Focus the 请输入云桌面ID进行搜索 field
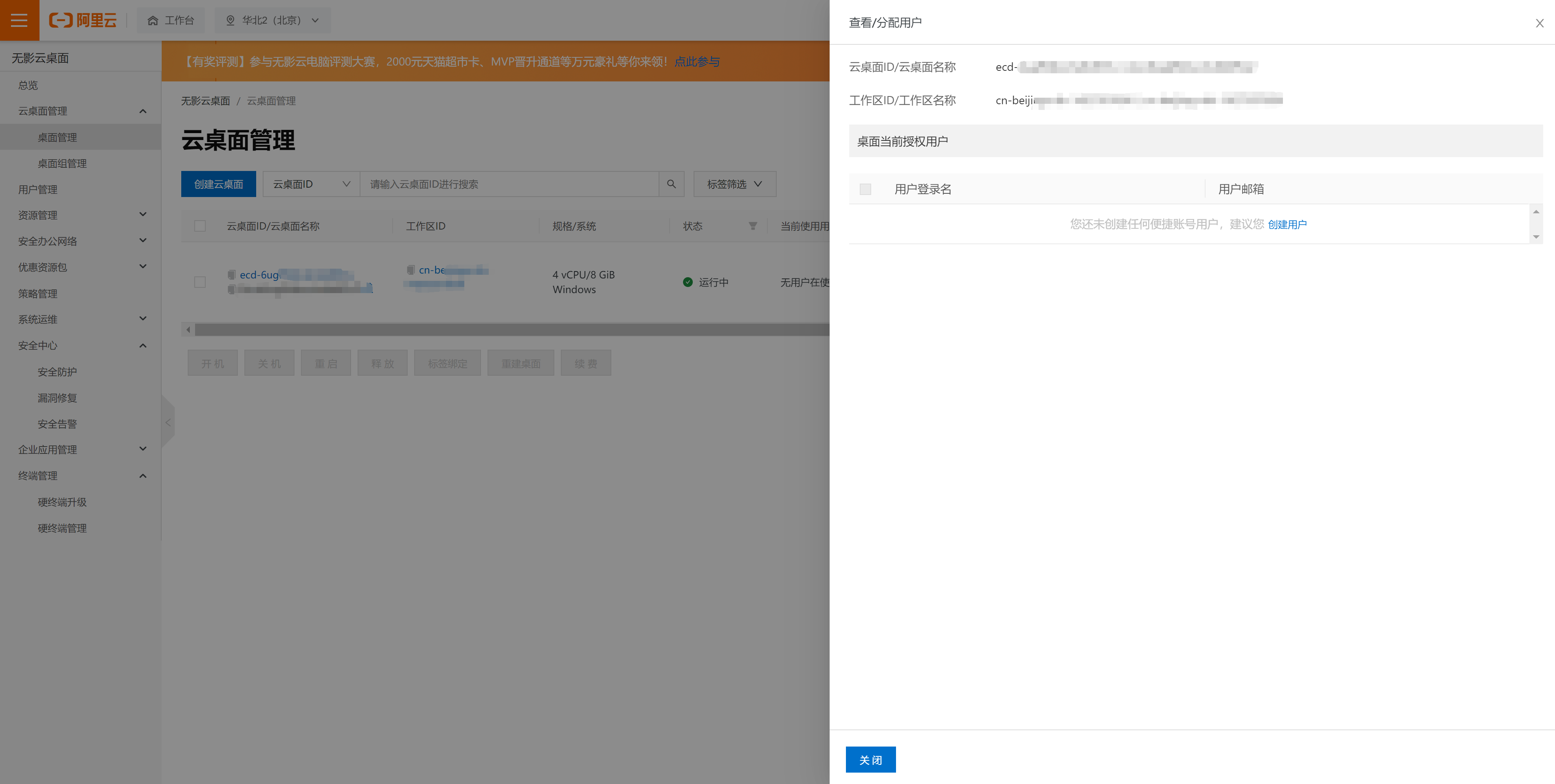The image size is (1555, 784). tap(509, 184)
